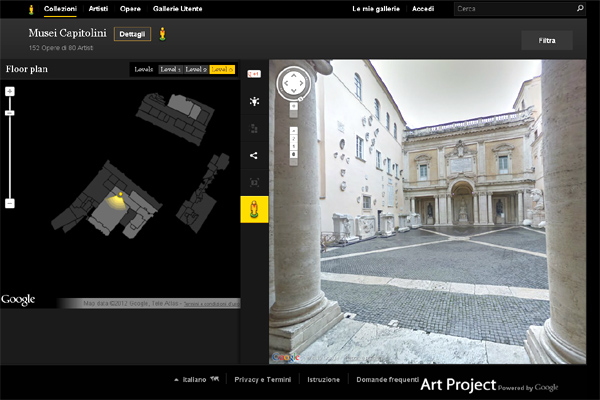Click the Accedi sign-in link

(423, 9)
